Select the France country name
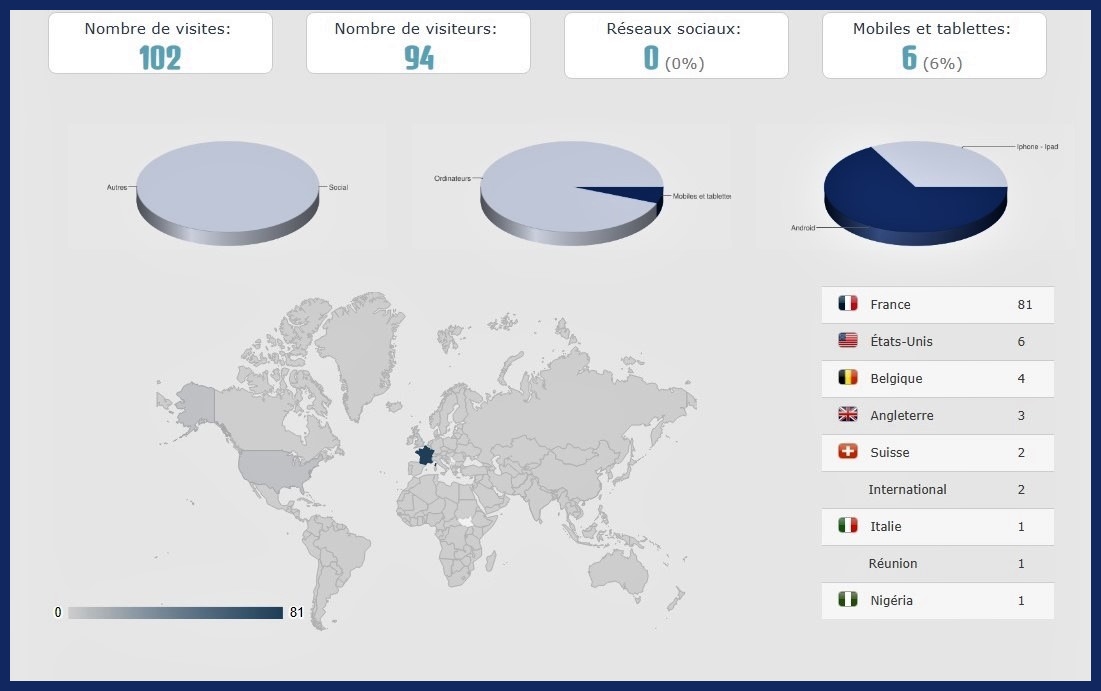The image size is (1101, 691). 890,305
